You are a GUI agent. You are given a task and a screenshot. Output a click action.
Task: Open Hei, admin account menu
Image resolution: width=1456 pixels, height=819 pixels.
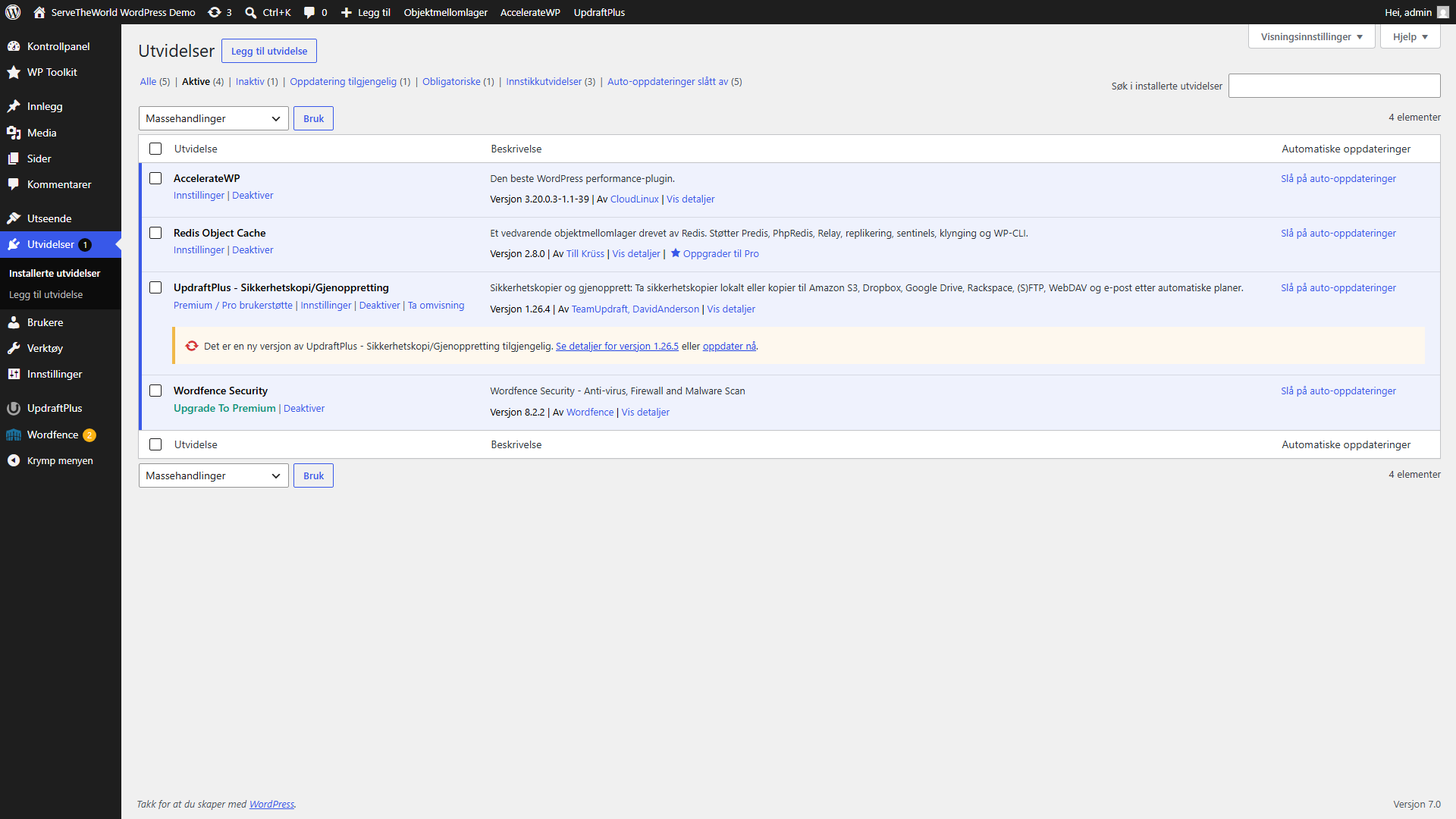click(1416, 12)
